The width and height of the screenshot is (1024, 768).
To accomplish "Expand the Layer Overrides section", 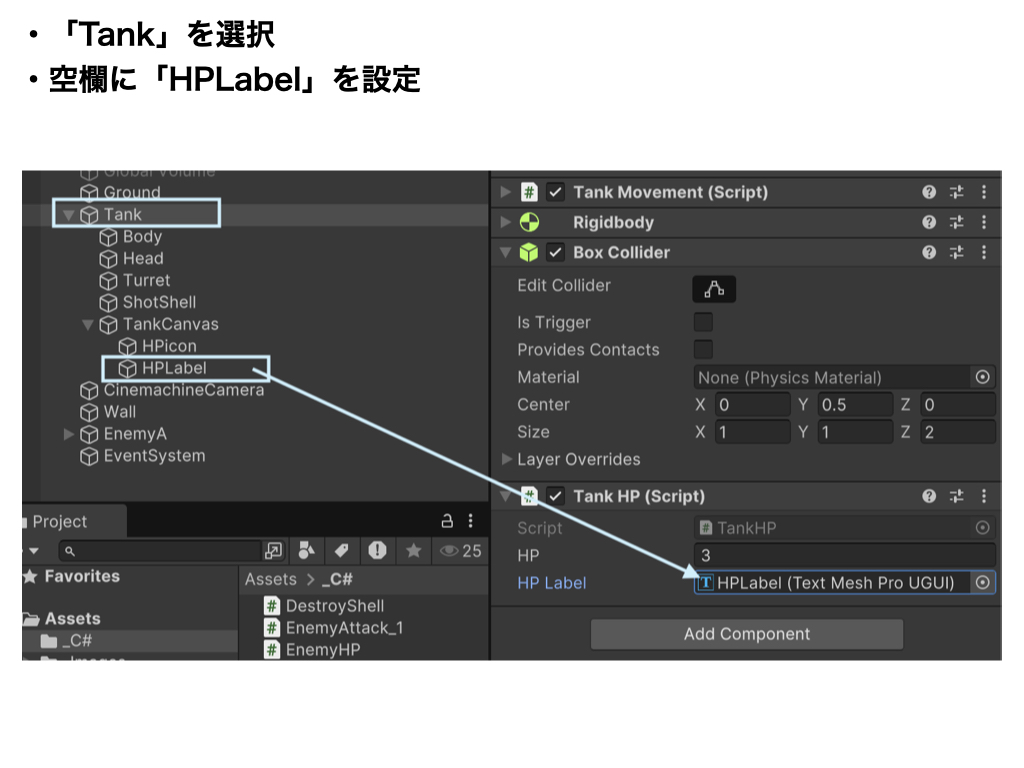I will point(507,460).
